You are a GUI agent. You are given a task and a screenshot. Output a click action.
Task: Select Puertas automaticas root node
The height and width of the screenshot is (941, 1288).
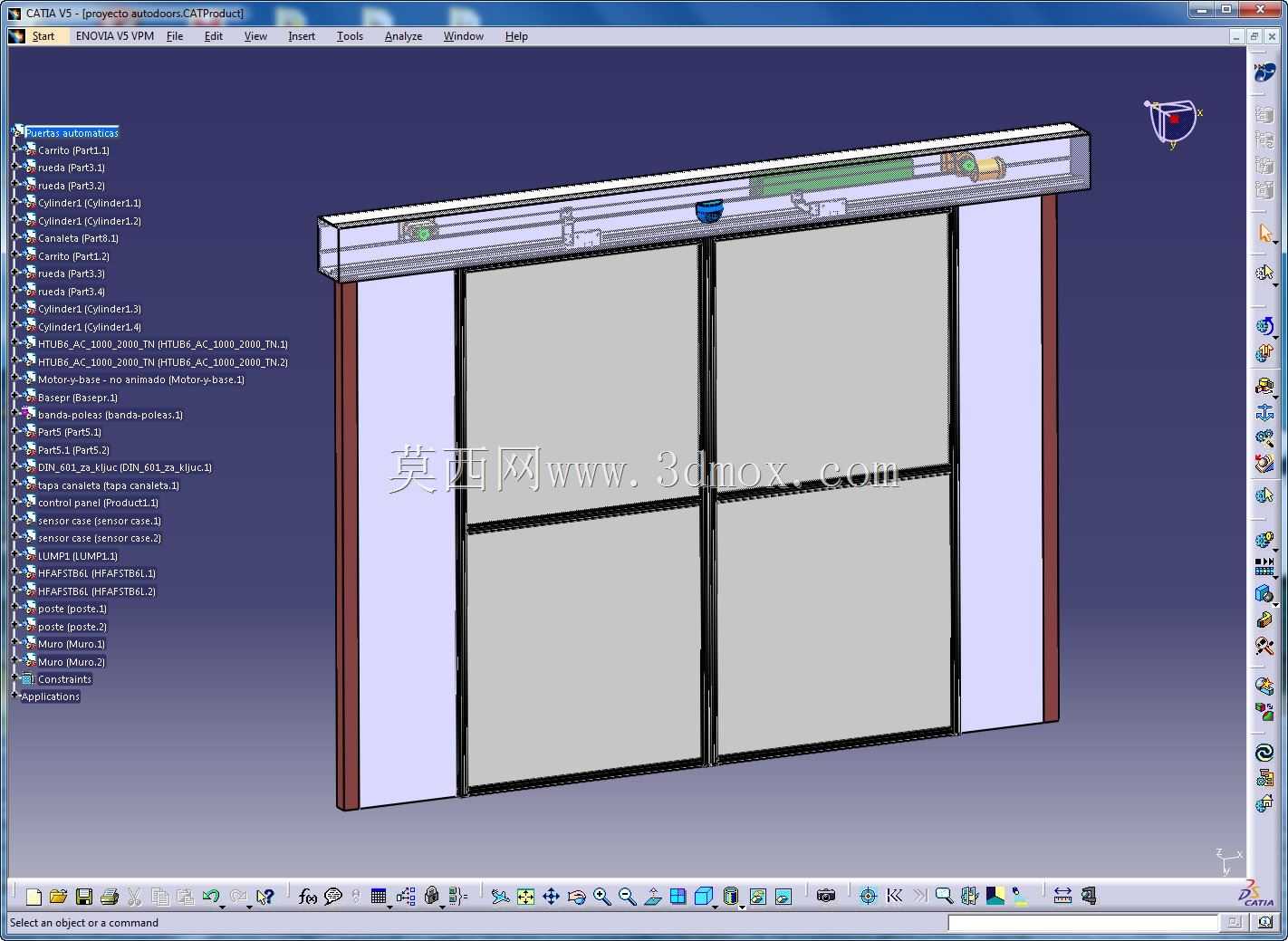pyautogui.click(x=72, y=133)
